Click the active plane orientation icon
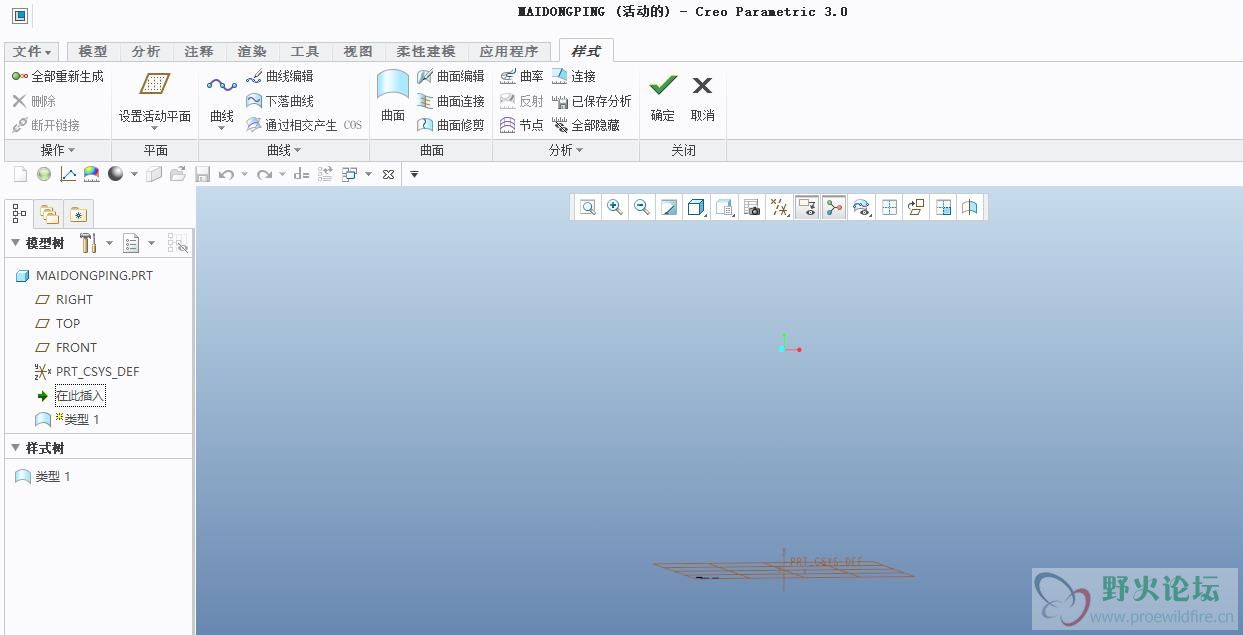 [916, 207]
